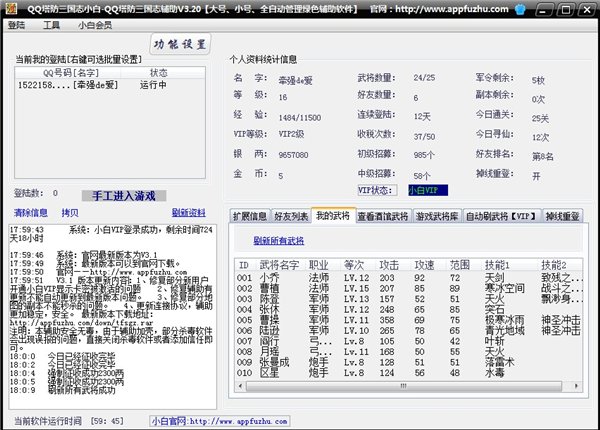Click the VIP状态 label box
Viewport: 600px width, 430px height.
377,190
